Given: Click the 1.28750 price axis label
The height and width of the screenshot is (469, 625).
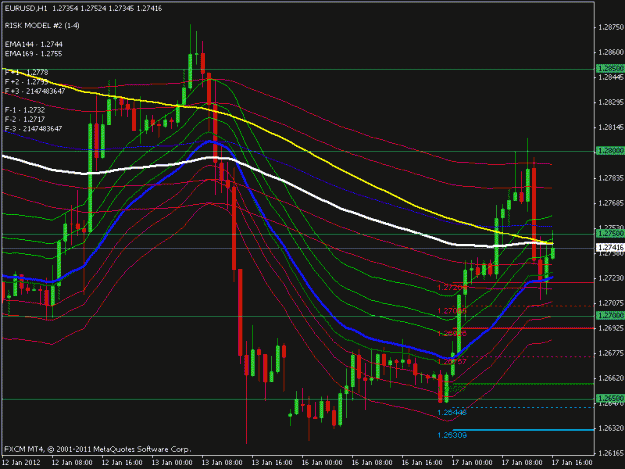Looking at the screenshot, I should [611, 27].
